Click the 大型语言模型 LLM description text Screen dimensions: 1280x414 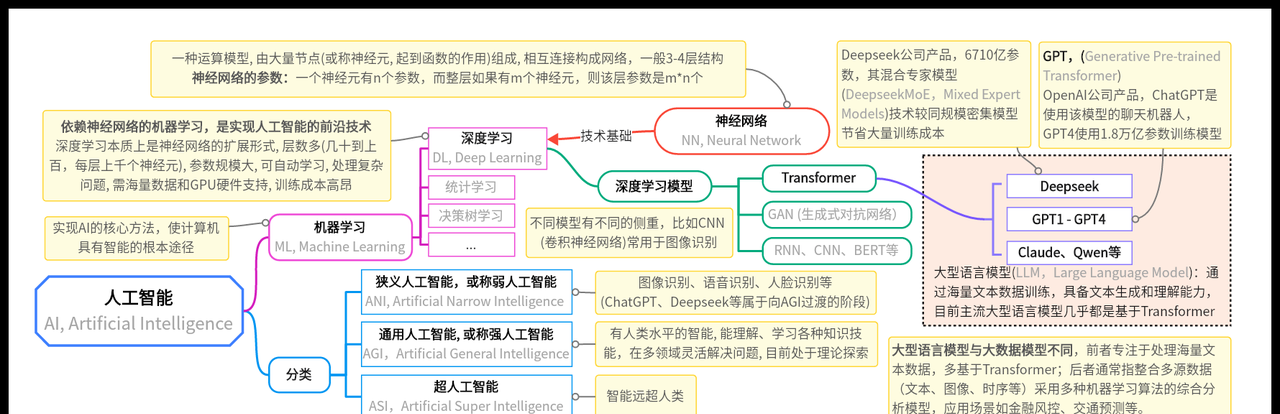tap(1076, 292)
